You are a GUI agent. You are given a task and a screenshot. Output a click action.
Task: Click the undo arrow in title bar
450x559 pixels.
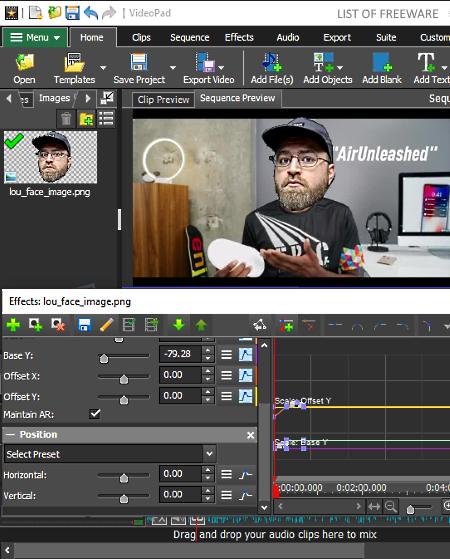[x=91, y=13]
